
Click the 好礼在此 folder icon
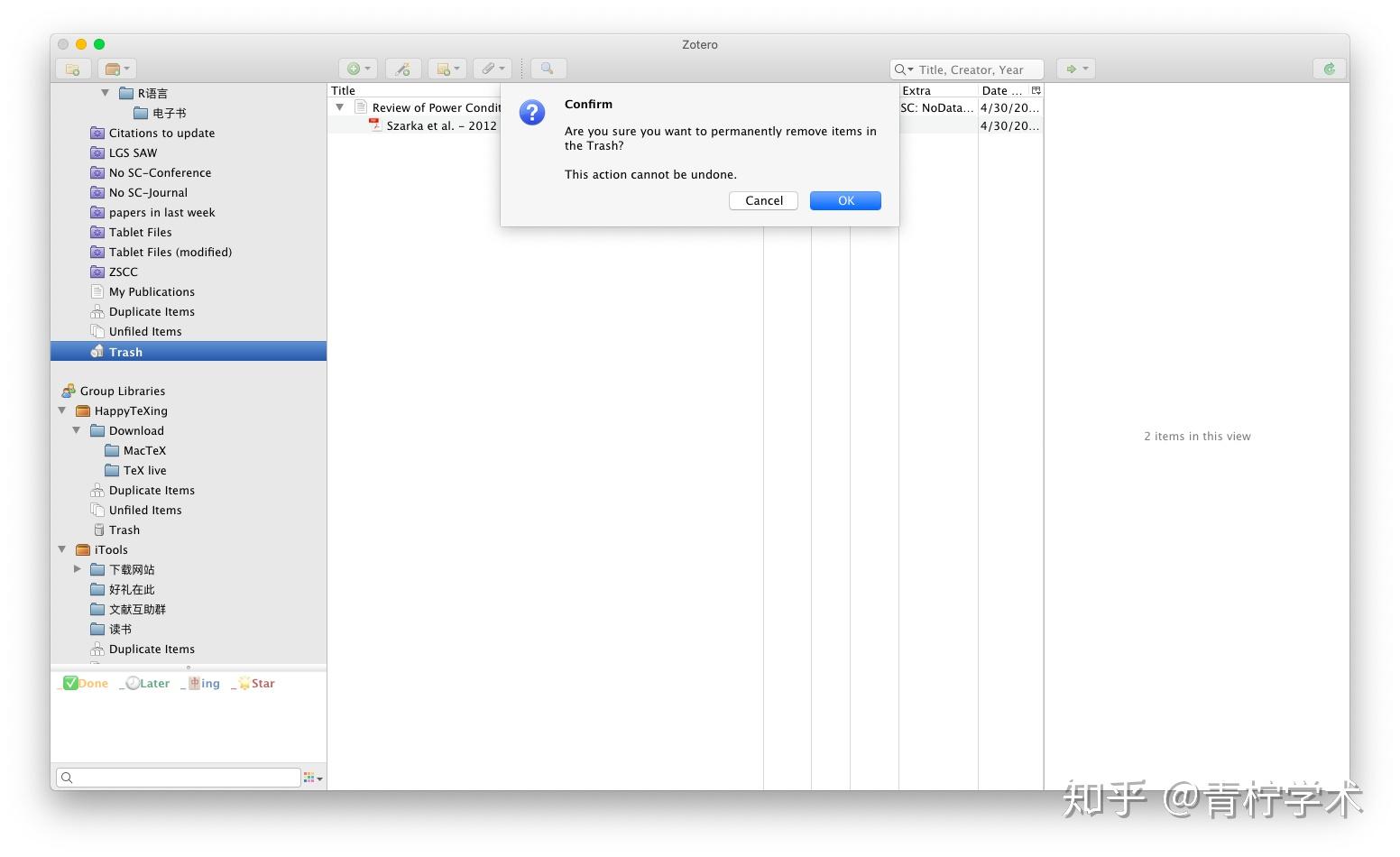[97, 589]
